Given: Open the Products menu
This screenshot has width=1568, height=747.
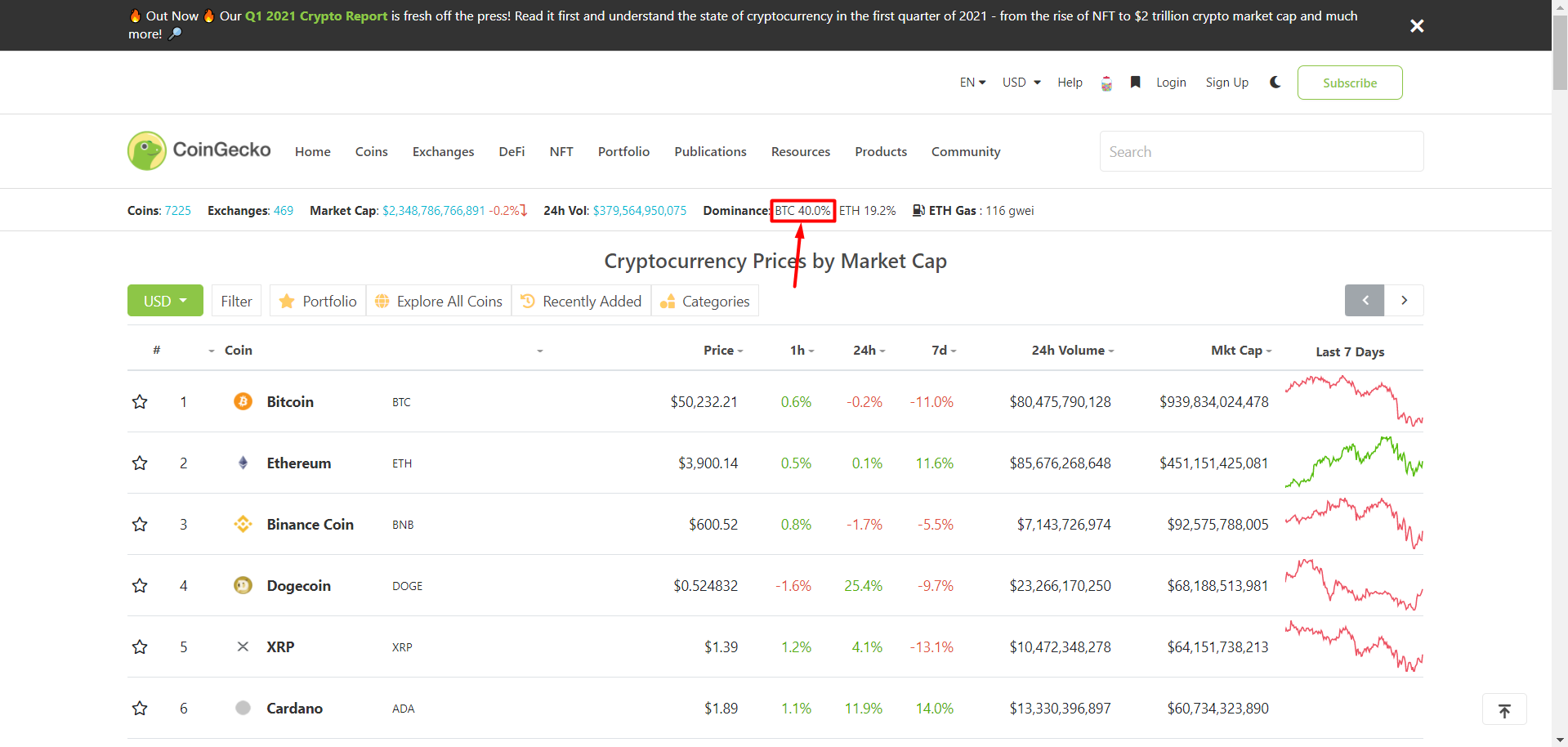Looking at the screenshot, I should (881, 151).
